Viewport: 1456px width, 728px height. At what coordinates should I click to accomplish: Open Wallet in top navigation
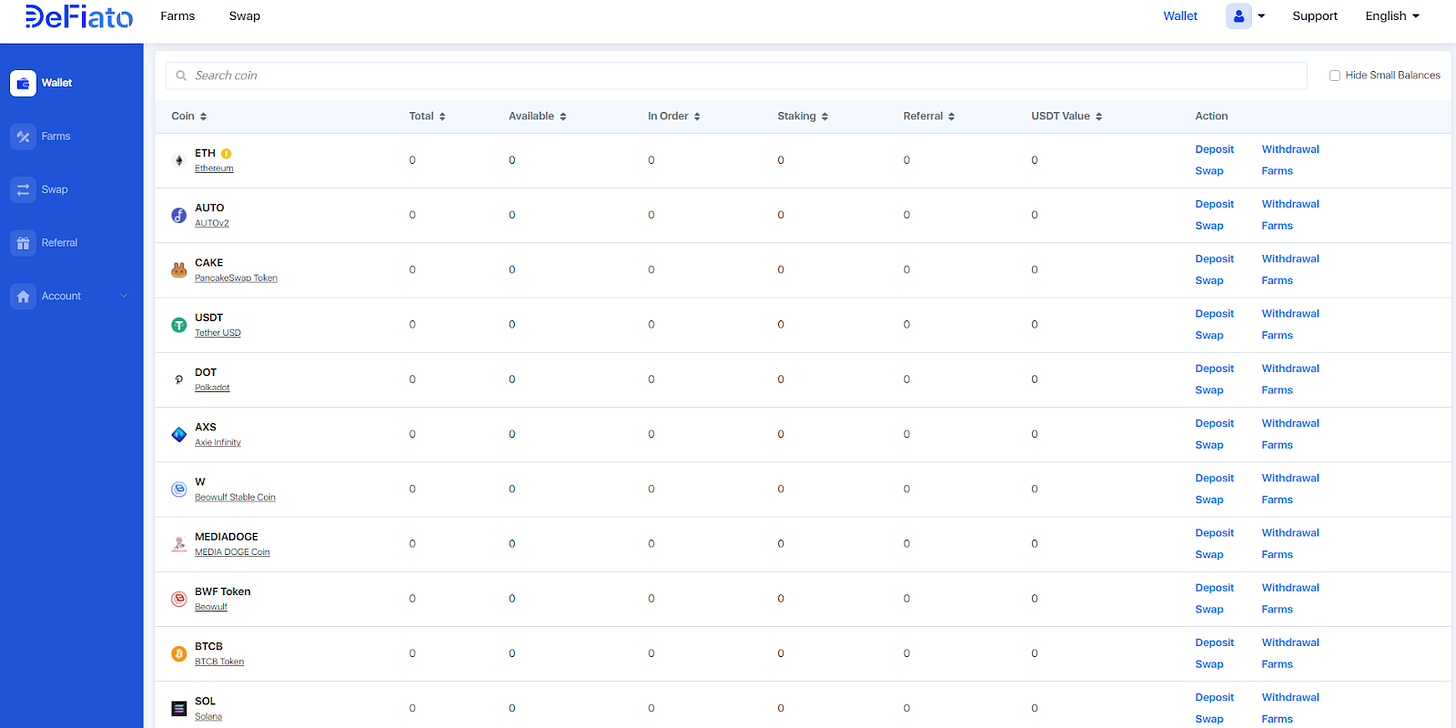(1180, 16)
